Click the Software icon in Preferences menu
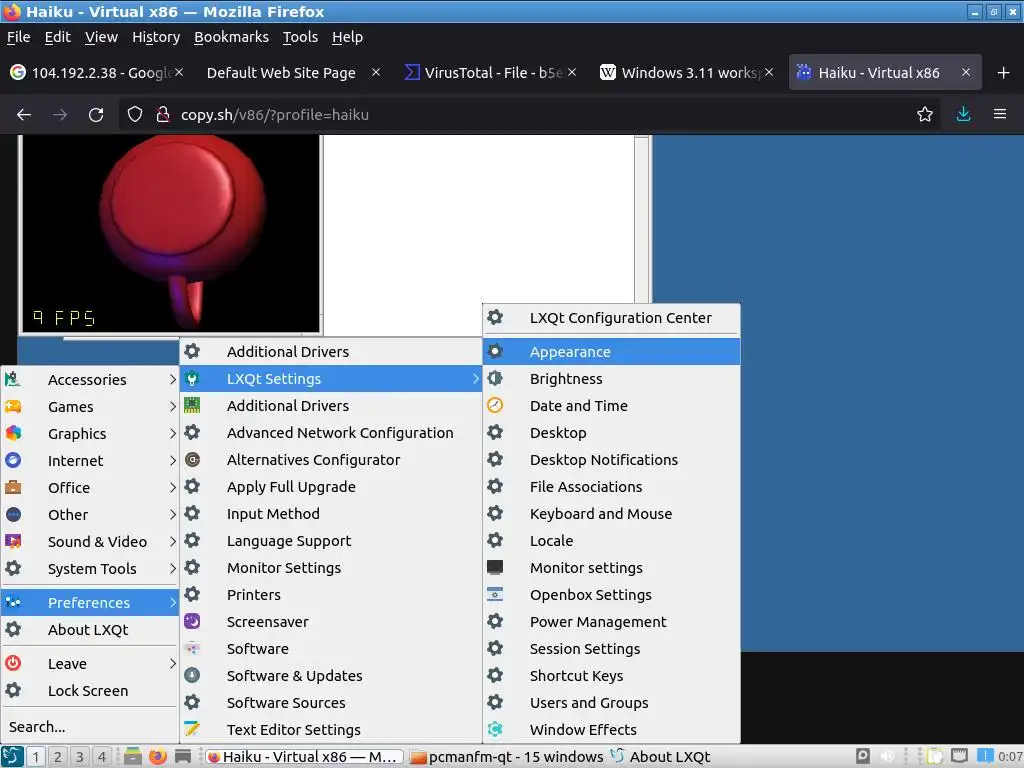Viewport: 1024px width, 768px height. (x=192, y=648)
